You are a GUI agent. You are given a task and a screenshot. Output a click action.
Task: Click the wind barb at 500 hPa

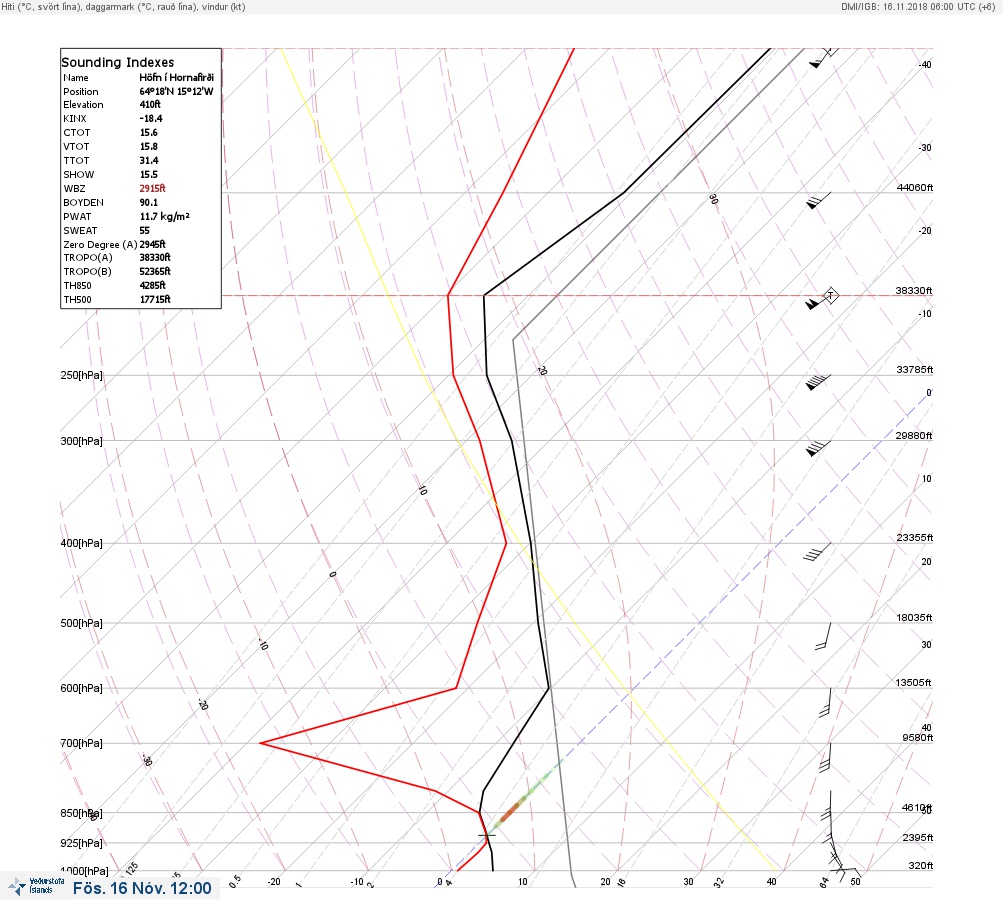[823, 636]
